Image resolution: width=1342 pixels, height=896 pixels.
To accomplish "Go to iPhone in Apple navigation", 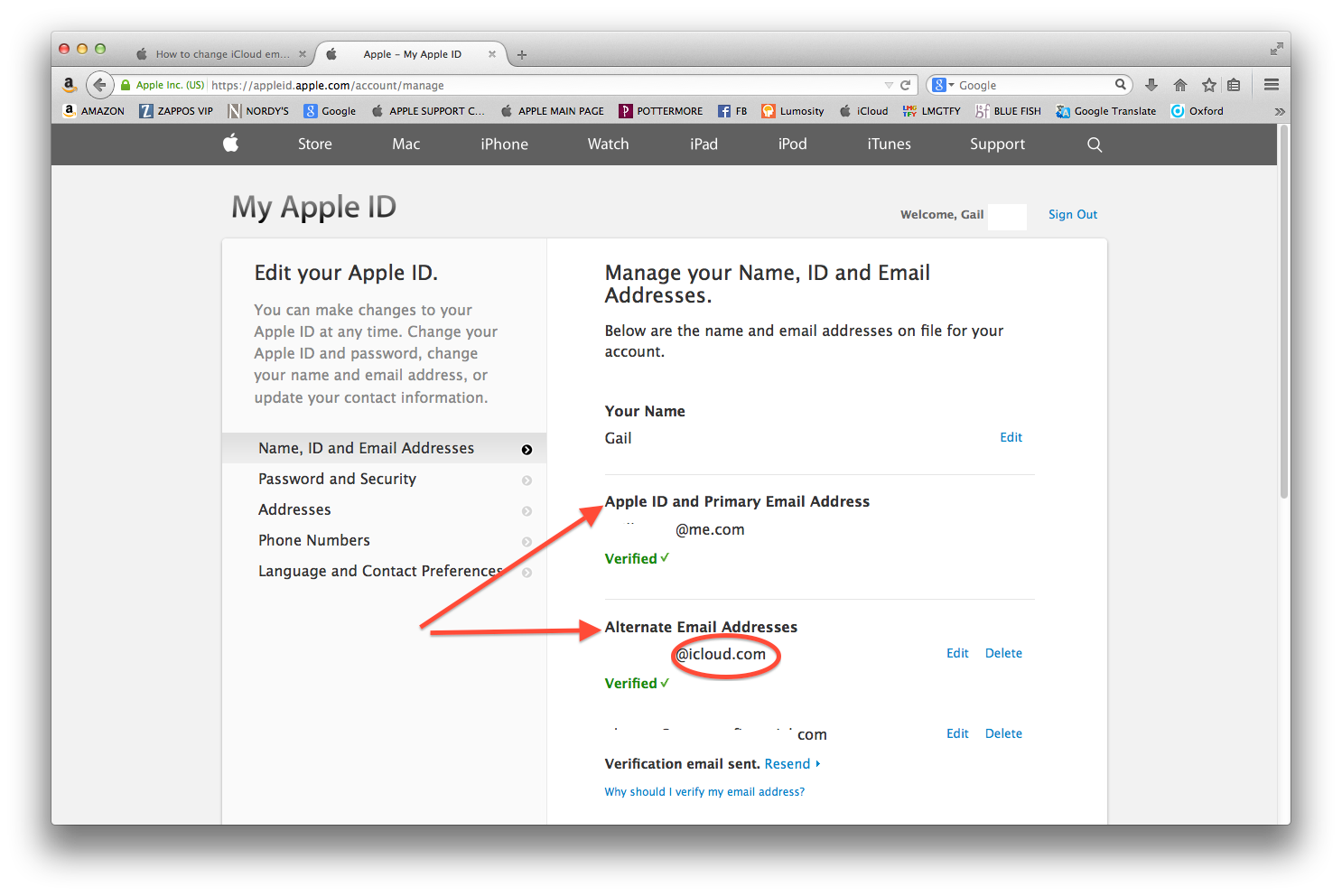I will click(x=505, y=144).
